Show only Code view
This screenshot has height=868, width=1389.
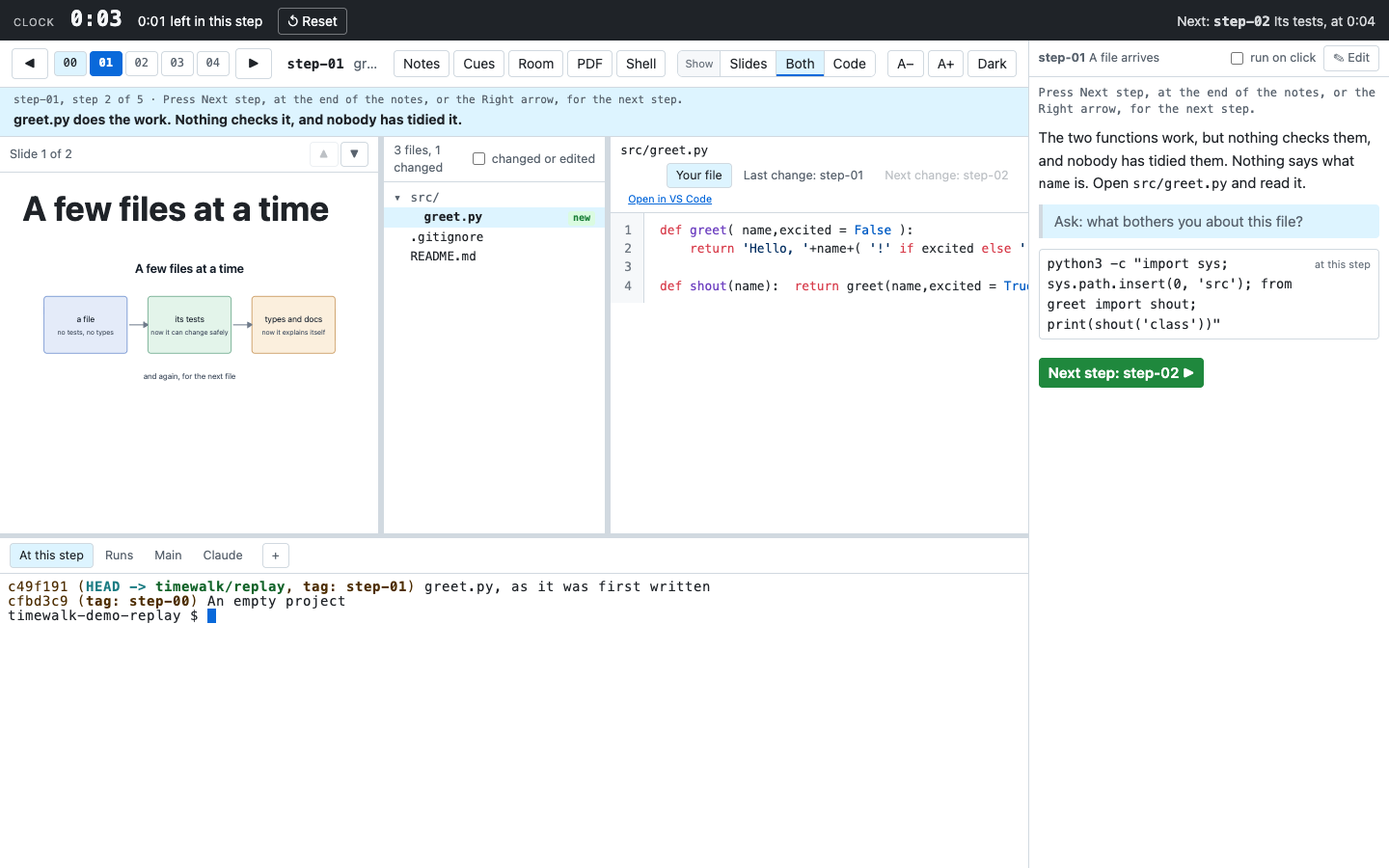click(x=850, y=64)
